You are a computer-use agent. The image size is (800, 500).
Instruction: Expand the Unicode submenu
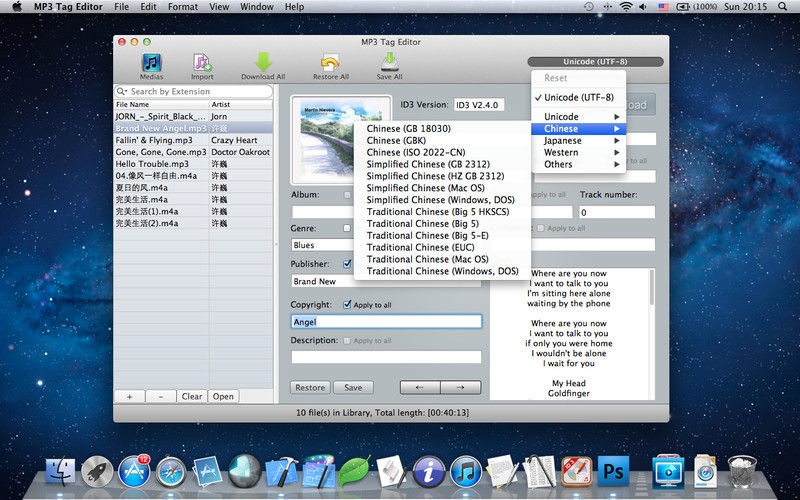click(579, 117)
